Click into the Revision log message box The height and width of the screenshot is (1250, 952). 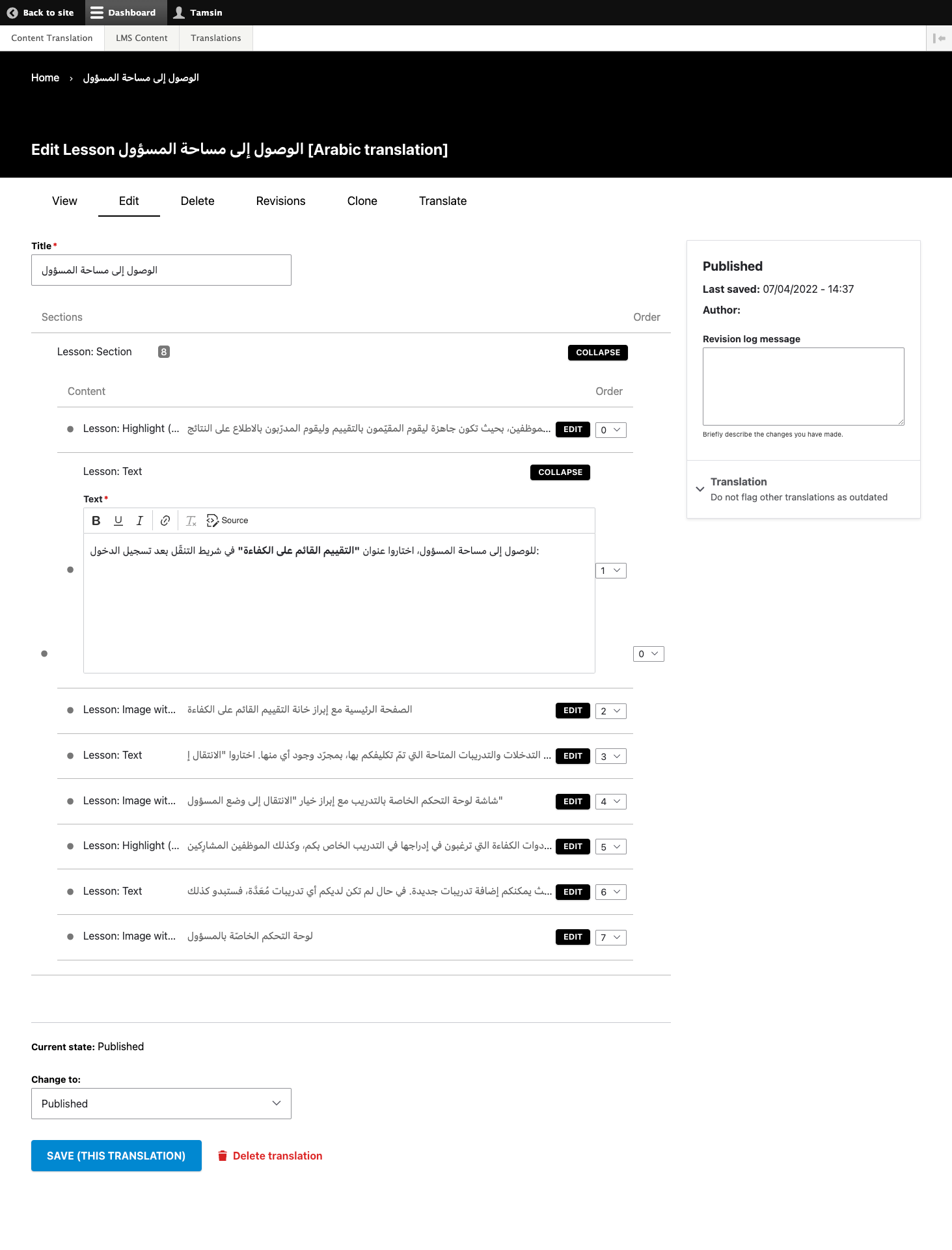803,386
